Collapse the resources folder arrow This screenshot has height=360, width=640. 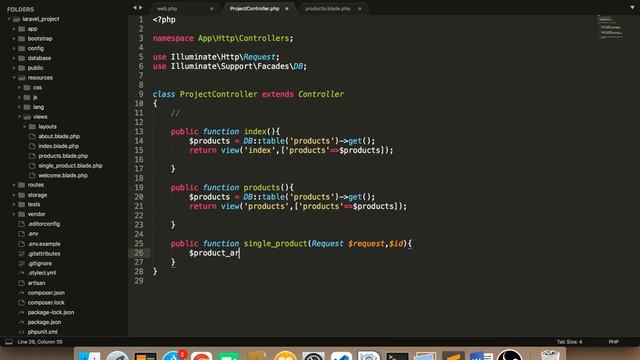[14, 78]
